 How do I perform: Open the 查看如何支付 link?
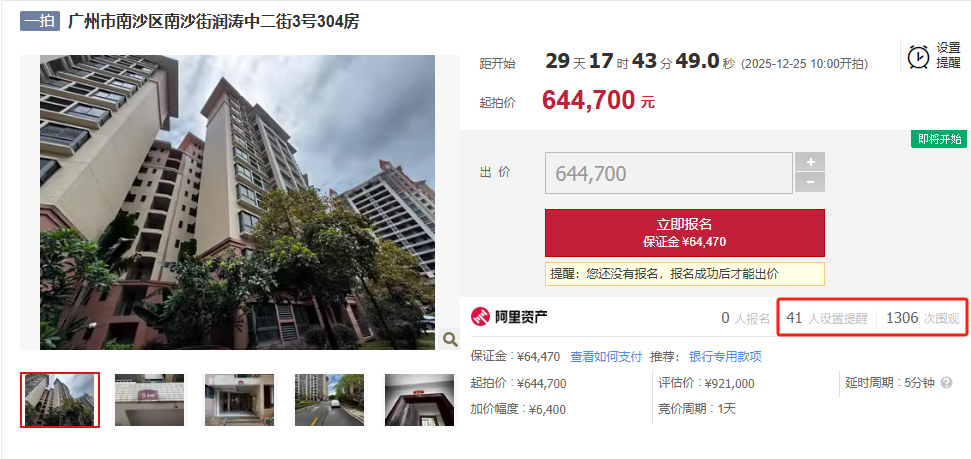[x=606, y=356]
